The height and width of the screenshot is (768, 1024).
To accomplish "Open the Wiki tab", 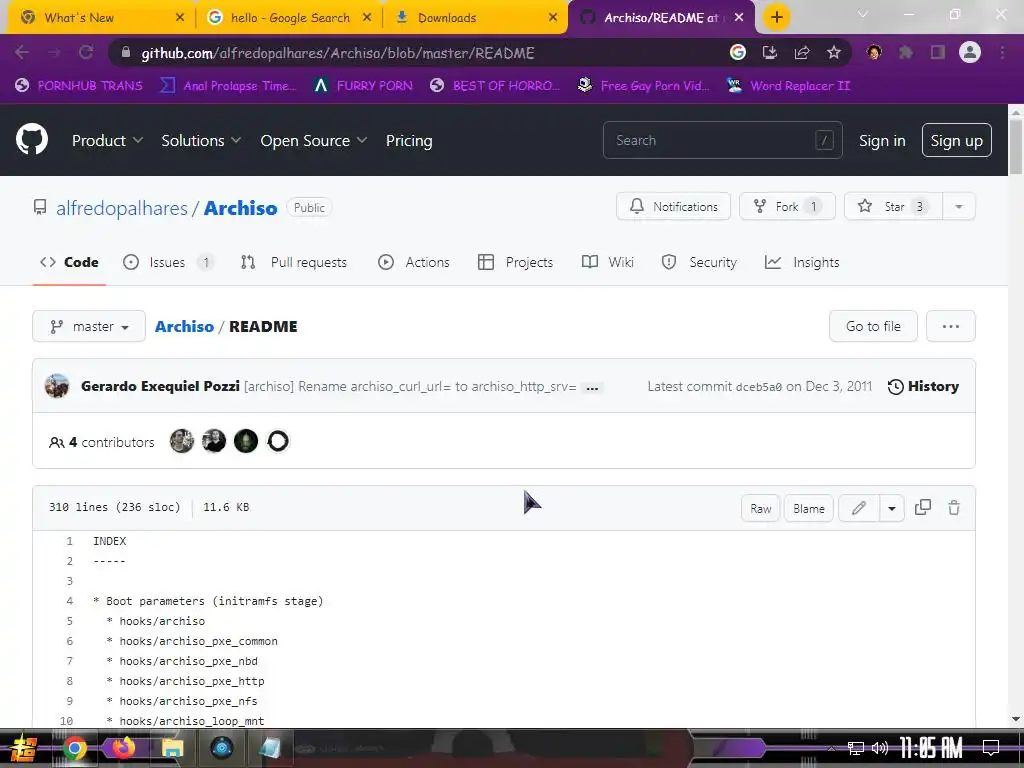I will click(607, 262).
